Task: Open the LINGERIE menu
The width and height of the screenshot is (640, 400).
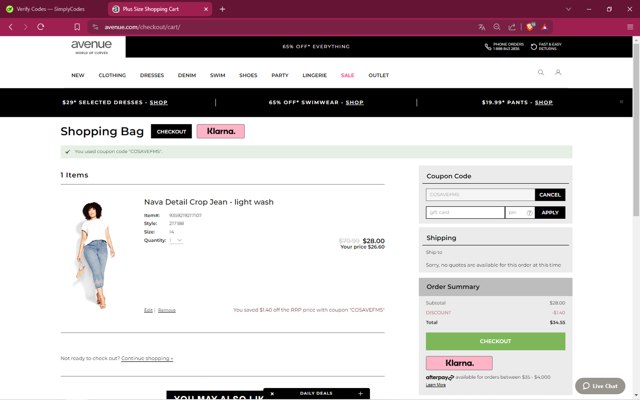Action: coord(315,75)
